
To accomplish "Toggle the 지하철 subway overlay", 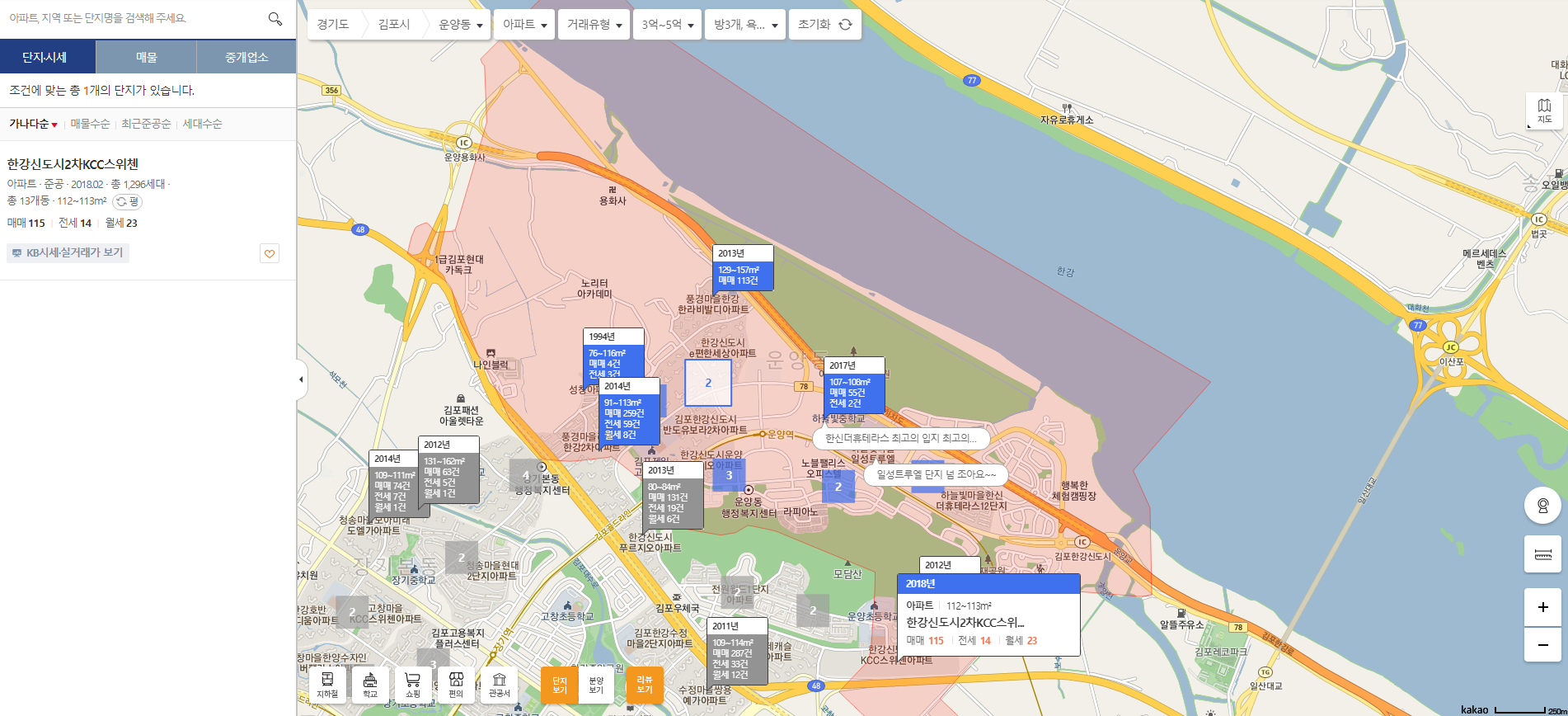I will [327, 685].
